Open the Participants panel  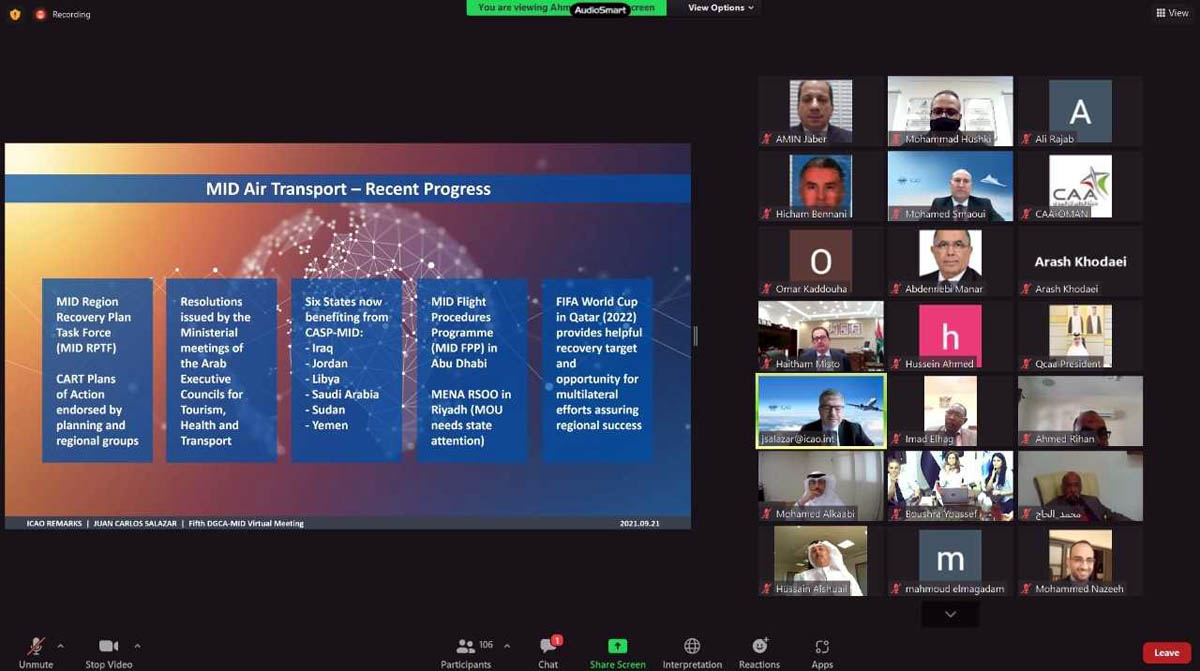[466, 648]
